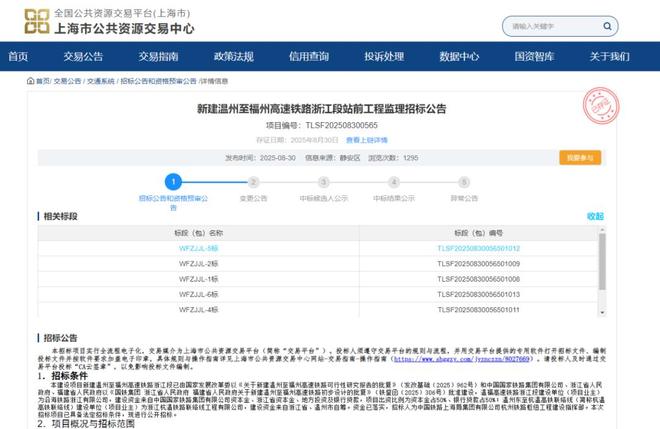Select step 1 circle in progress bar
660x429 pixels.
tap(174, 182)
